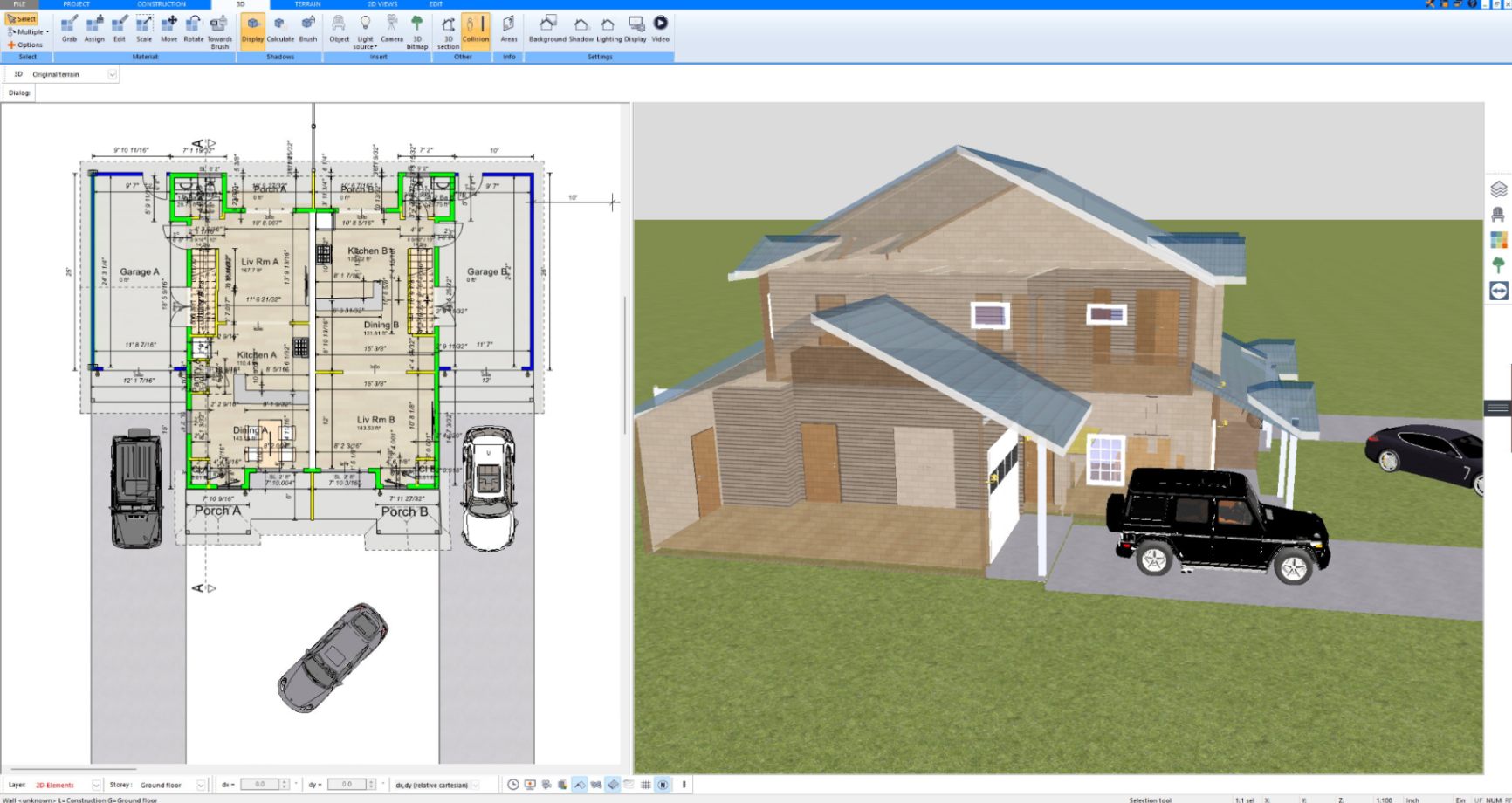This screenshot has width=1512, height=803.
Task: Insert a 3D bitmap tree
Action: tap(417, 31)
